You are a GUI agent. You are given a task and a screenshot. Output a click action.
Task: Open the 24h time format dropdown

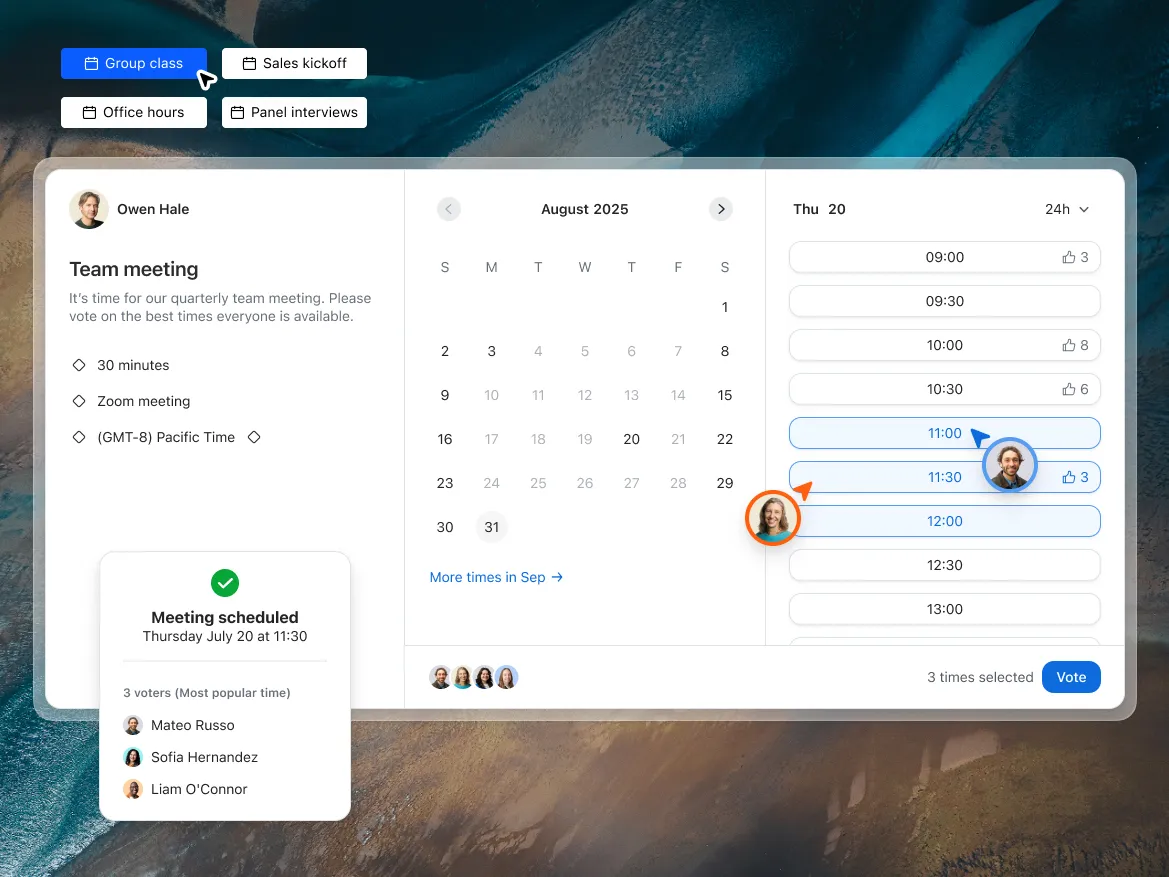[1067, 210]
